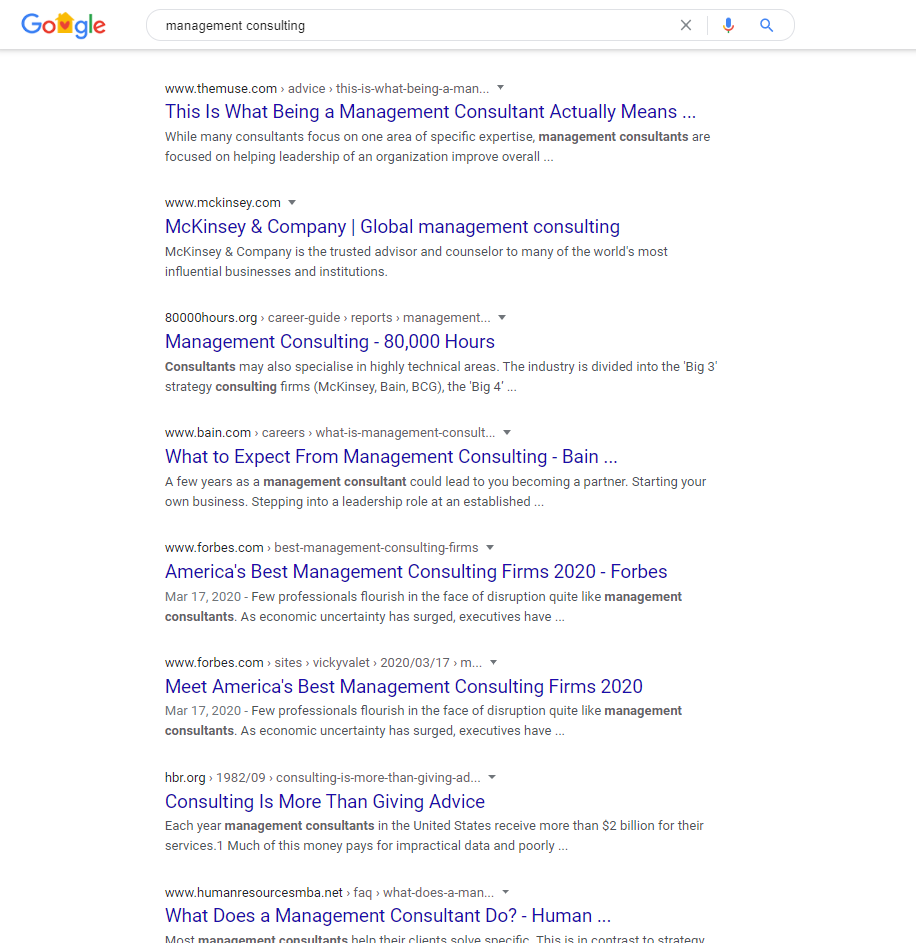Expand the dropdown arrow beside humanresourcesmba.net URL
This screenshot has height=943, width=916.
pos(506,892)
